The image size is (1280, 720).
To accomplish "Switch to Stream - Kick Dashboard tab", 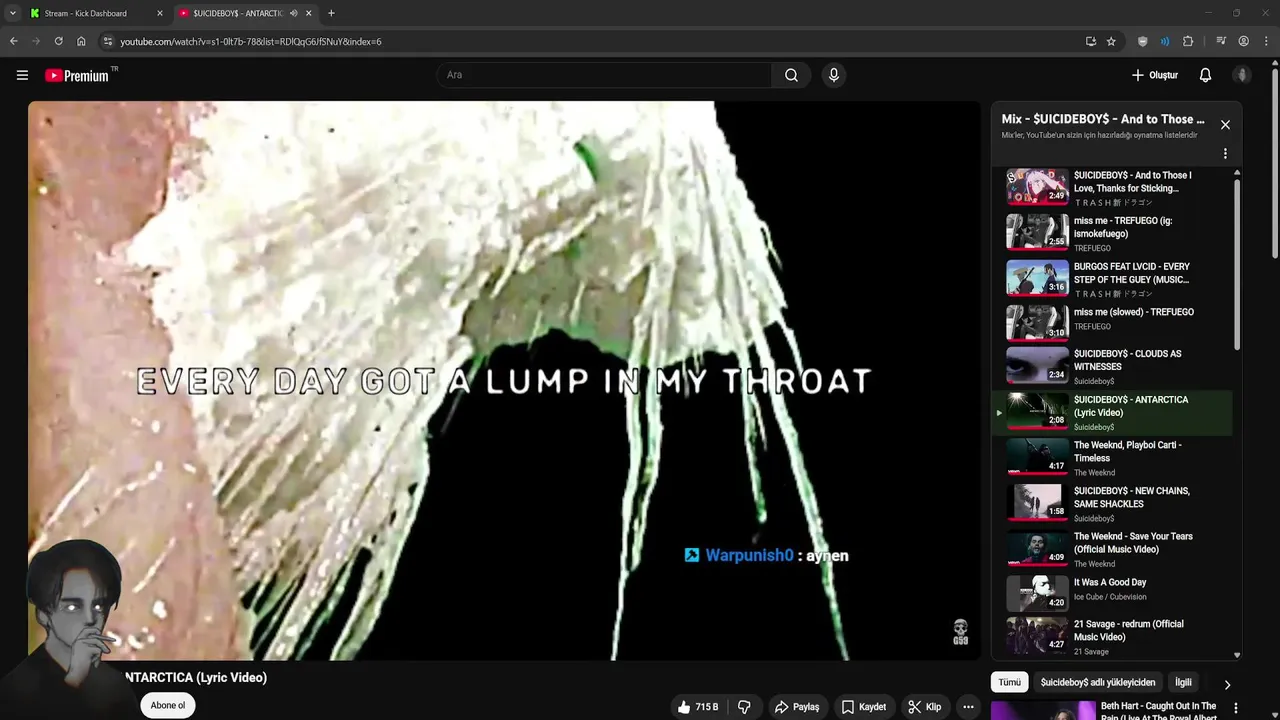I will 97,13.
